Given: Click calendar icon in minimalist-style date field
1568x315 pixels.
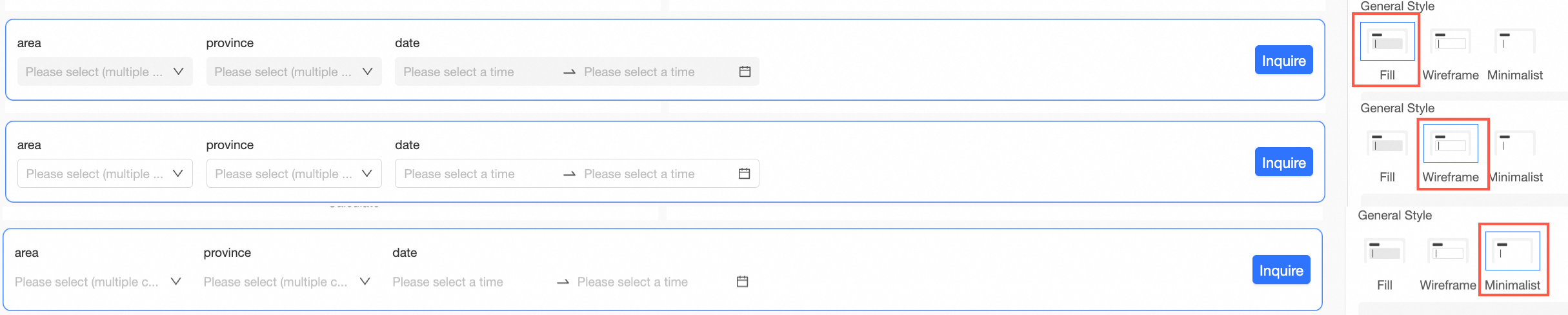Looking at the screenshot, I should point(742,281).
